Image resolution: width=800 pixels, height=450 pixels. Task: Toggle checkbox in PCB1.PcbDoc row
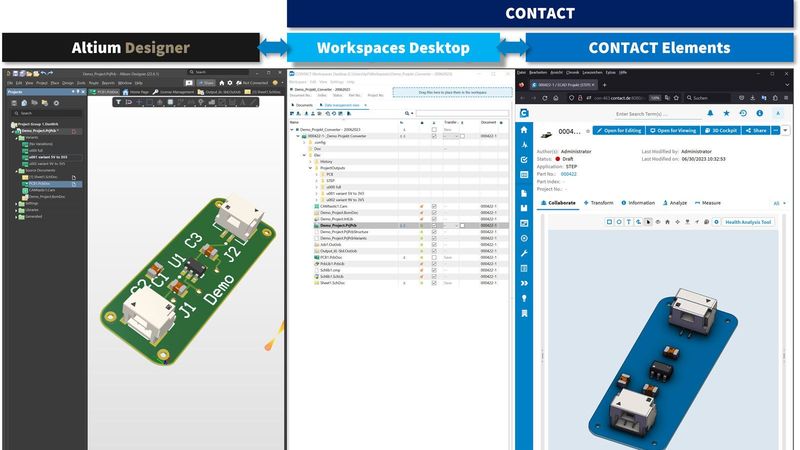(434, 257)
